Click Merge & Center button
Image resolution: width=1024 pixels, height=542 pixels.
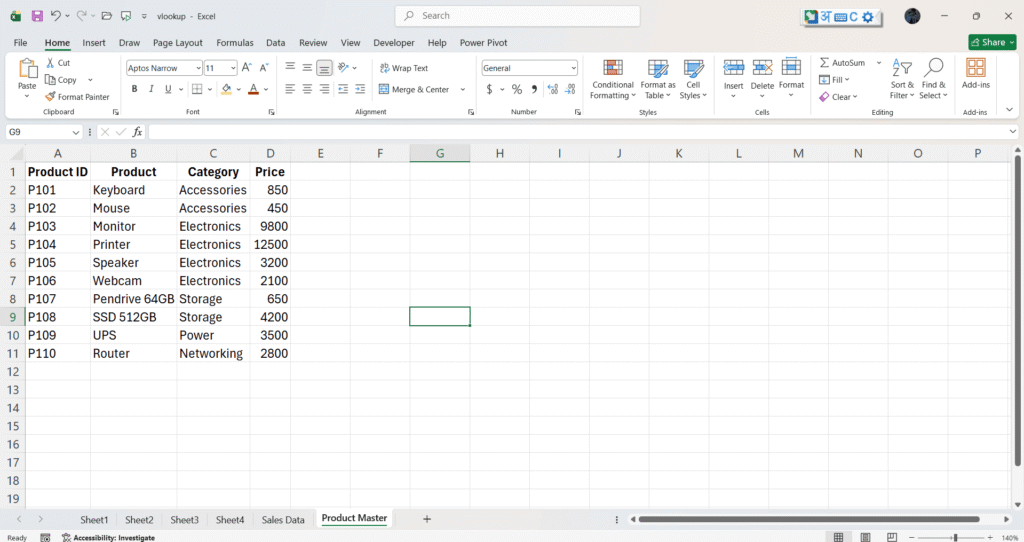click(x=415, y=89)
